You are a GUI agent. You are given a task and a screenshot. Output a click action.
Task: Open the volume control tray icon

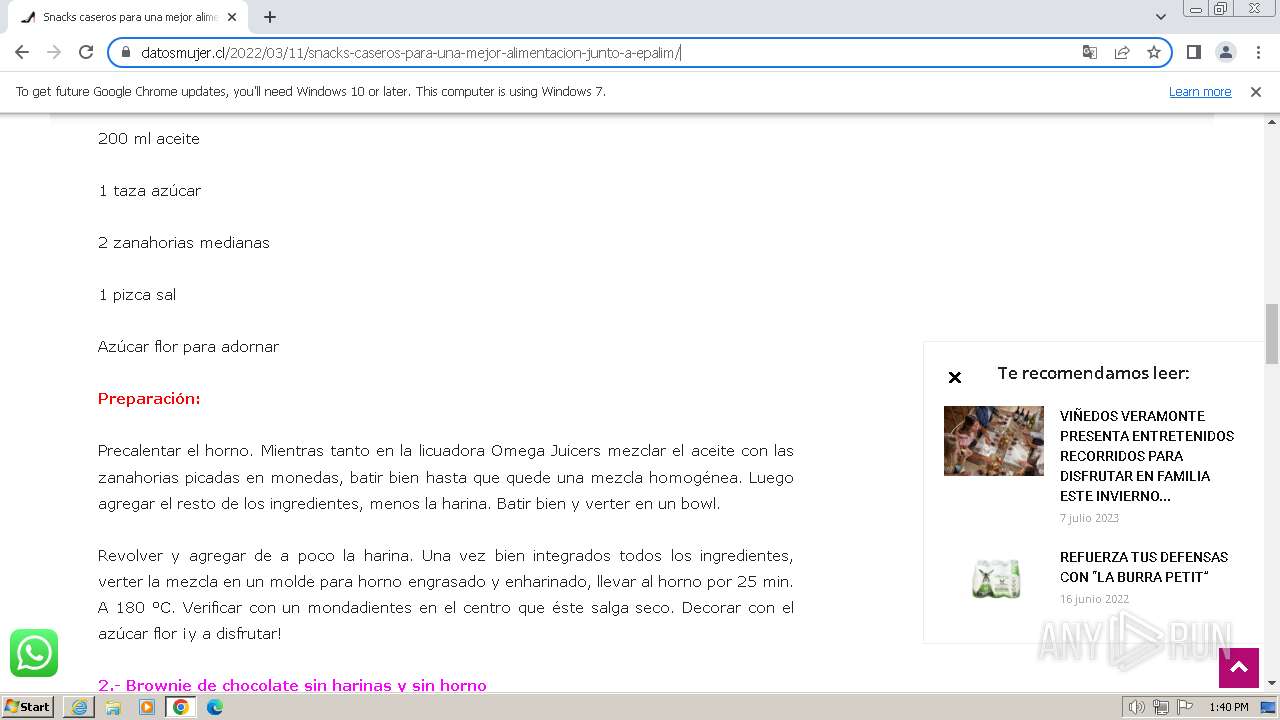coord(1137,707)
